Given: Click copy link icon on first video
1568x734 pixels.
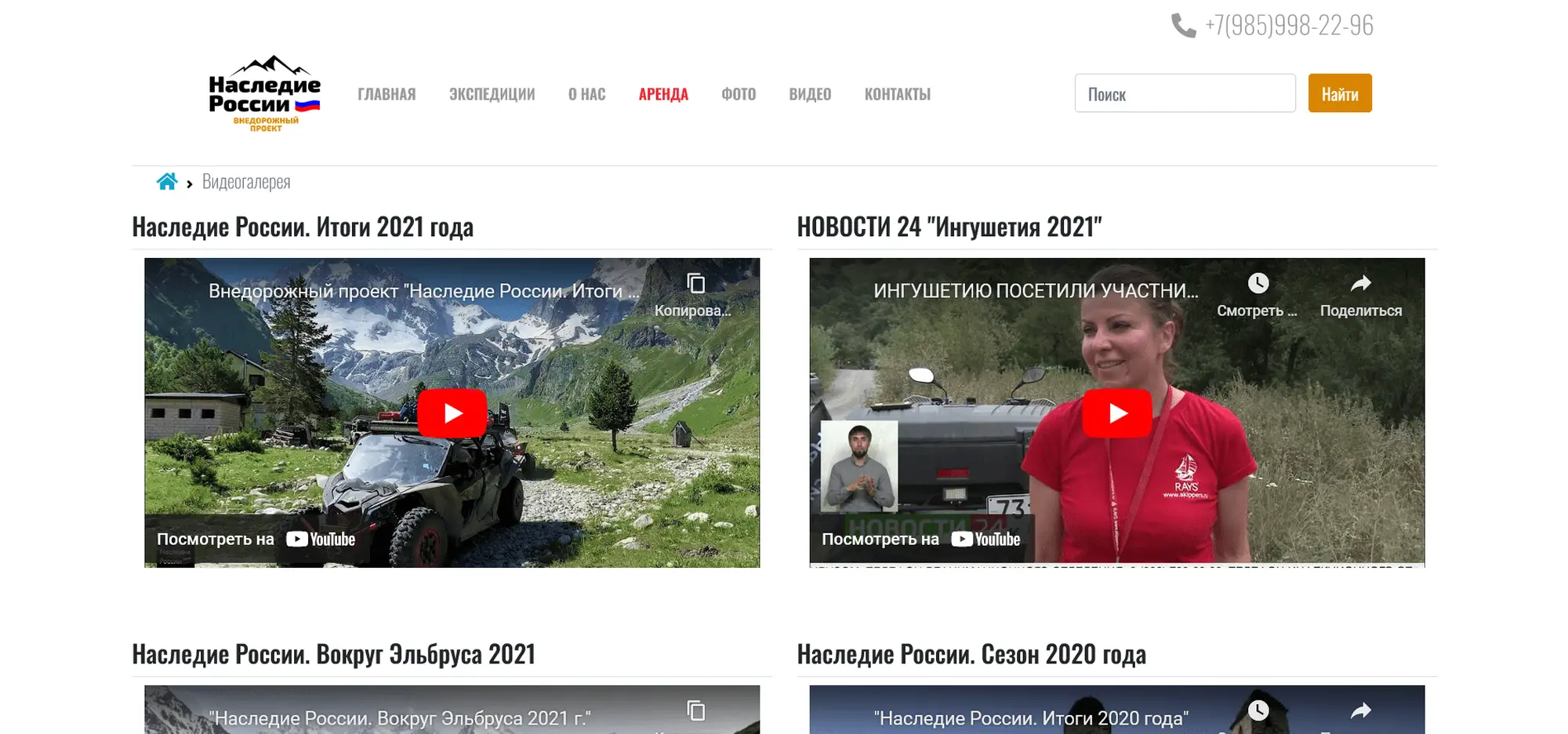Looking at the screenshot, I should click(695, 284).
